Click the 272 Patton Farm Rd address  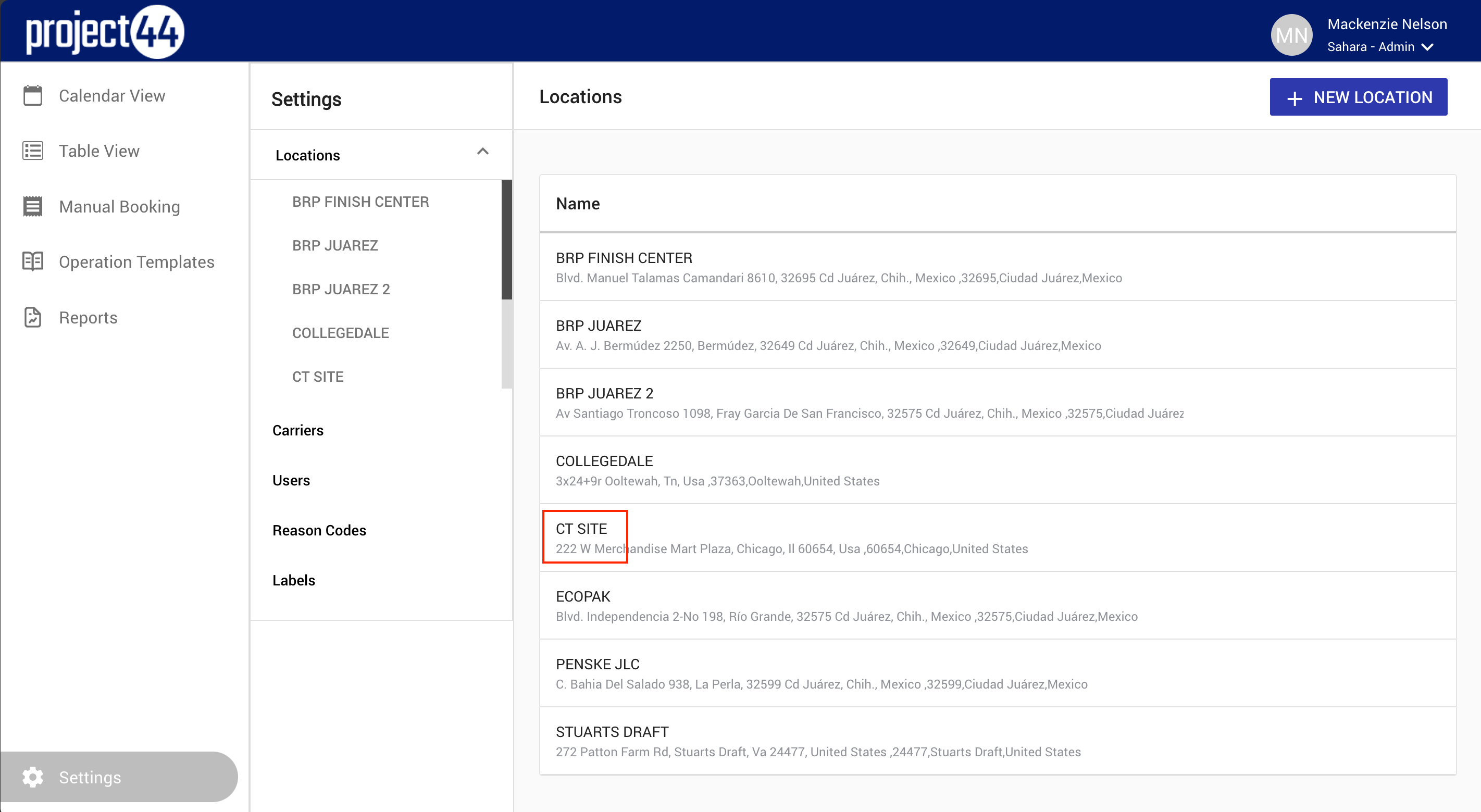point(818,752)
